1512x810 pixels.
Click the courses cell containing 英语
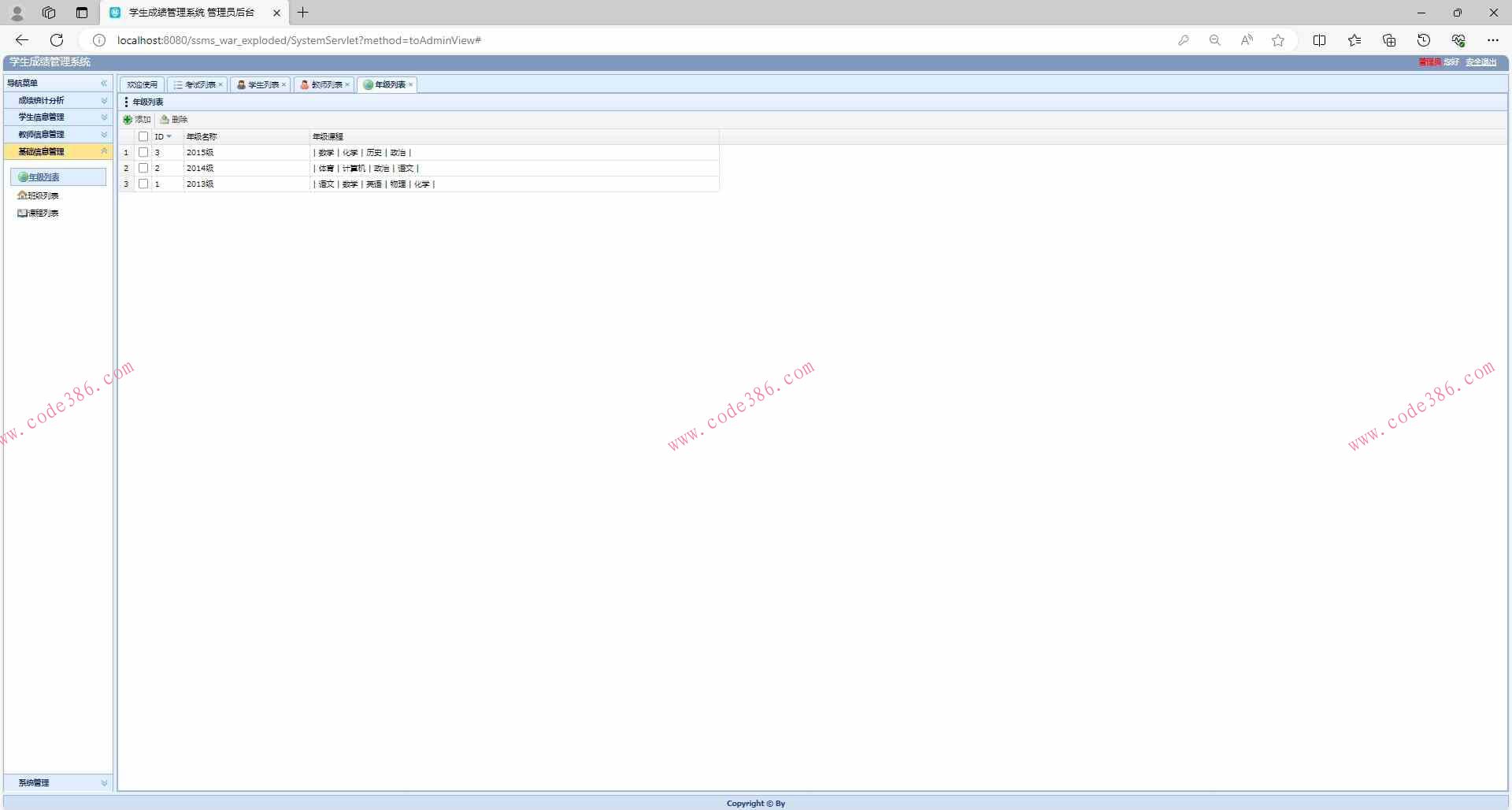pyautogui.click(x=514, y=184)
